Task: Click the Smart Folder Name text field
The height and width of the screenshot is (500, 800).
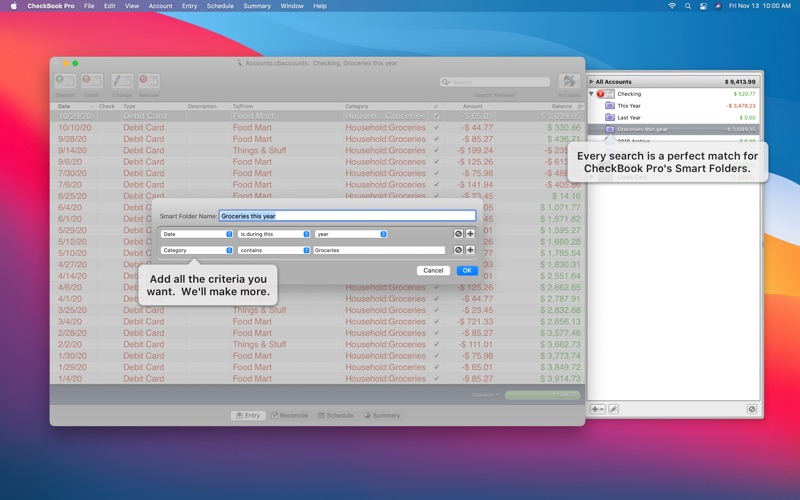Action: point(347,216)
